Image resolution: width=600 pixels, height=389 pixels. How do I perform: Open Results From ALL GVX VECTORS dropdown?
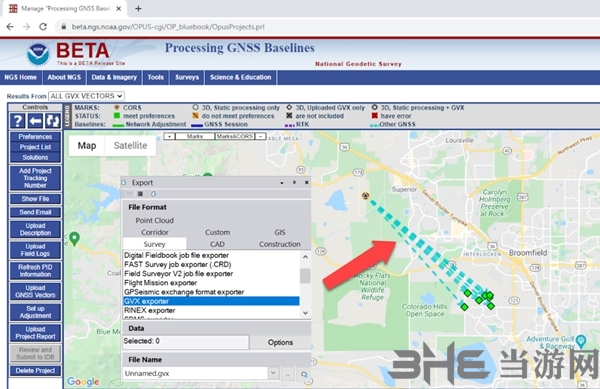[x=86, y=96]
